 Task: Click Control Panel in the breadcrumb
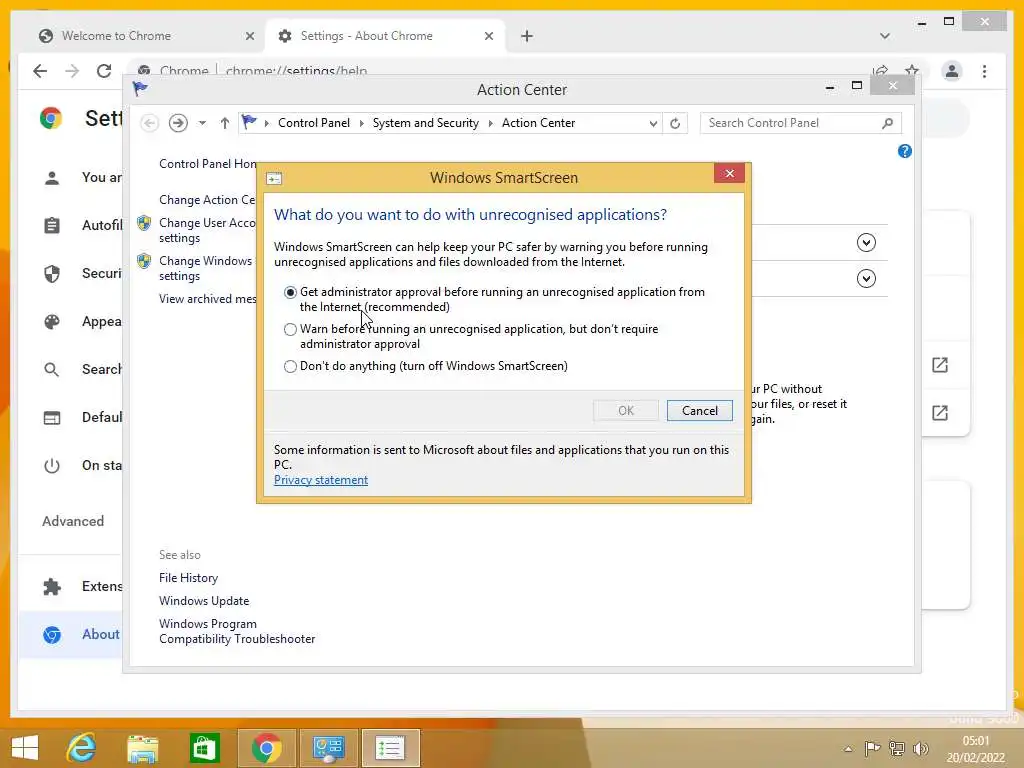(313, 123)
